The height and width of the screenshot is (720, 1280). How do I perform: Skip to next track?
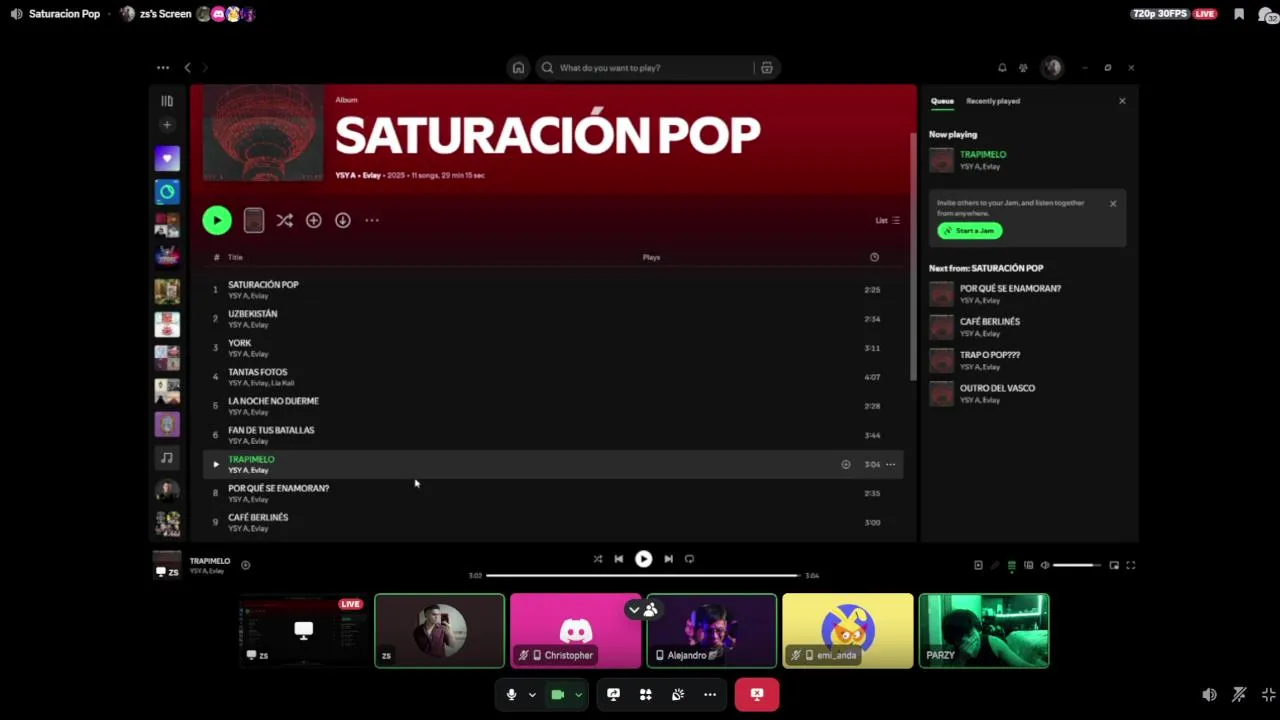click(x=668, y=559)
